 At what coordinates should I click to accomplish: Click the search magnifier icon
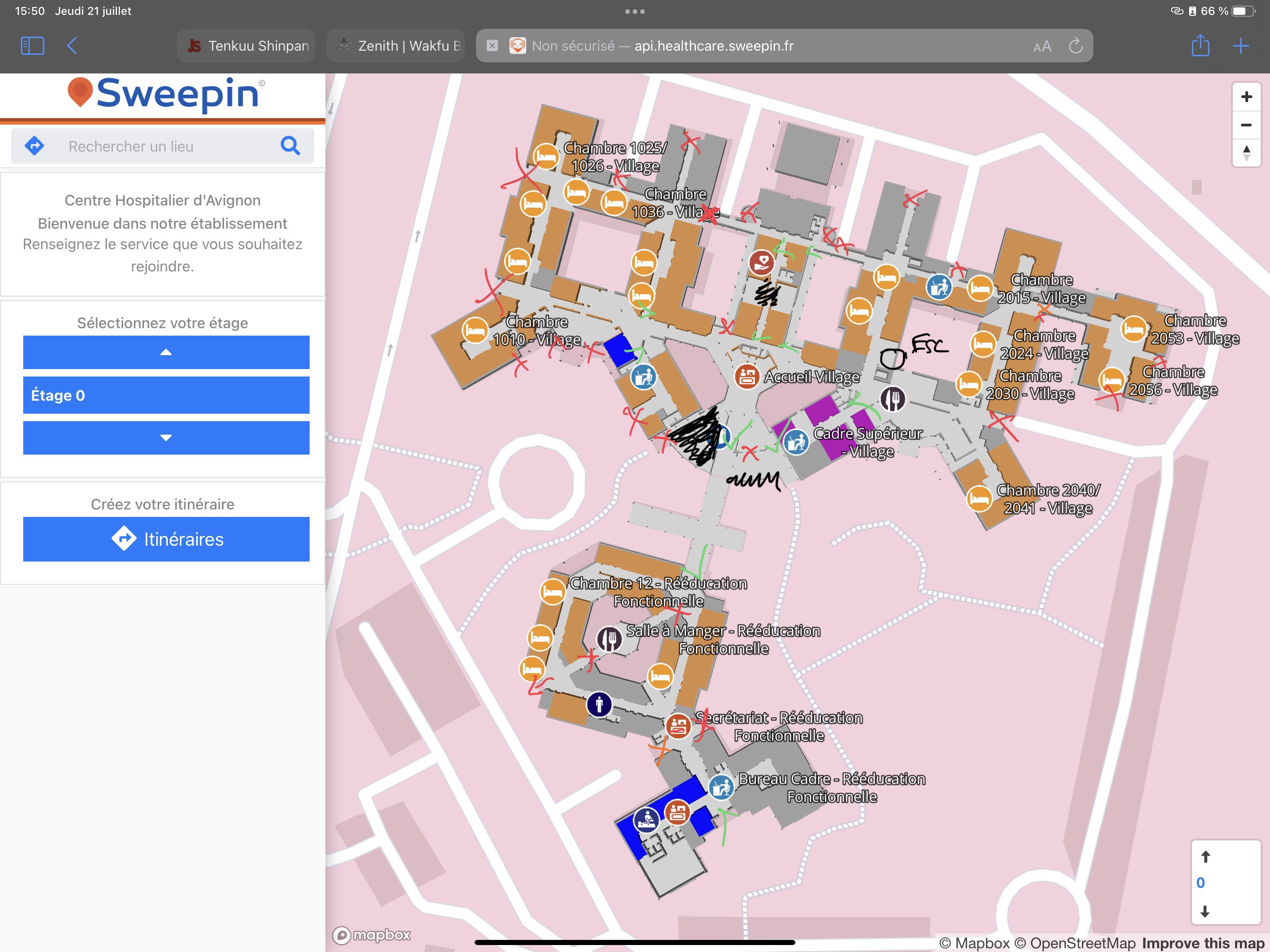point(291,146)
